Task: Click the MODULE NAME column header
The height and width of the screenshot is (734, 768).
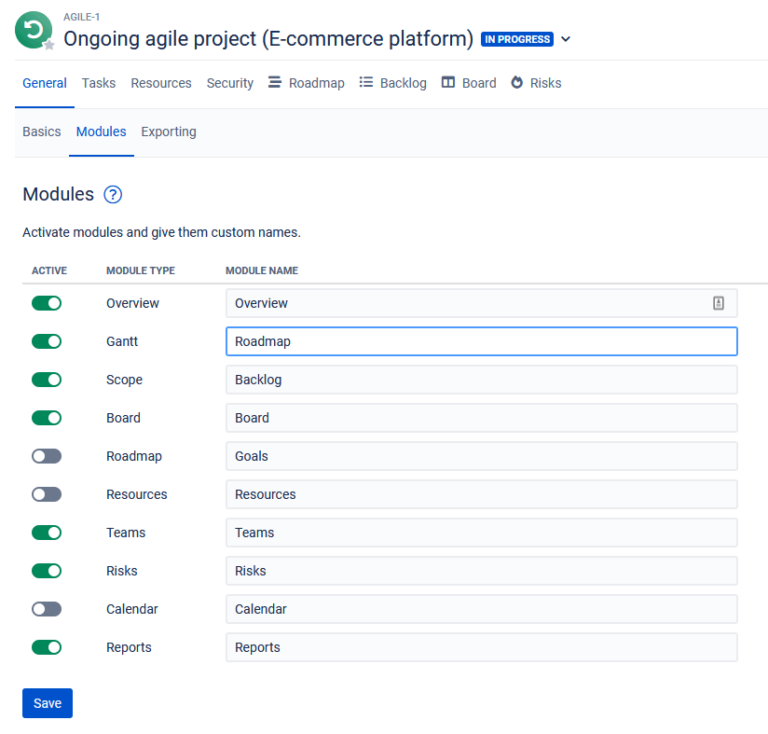Action: pyautogui.click(x=262, y=270)
